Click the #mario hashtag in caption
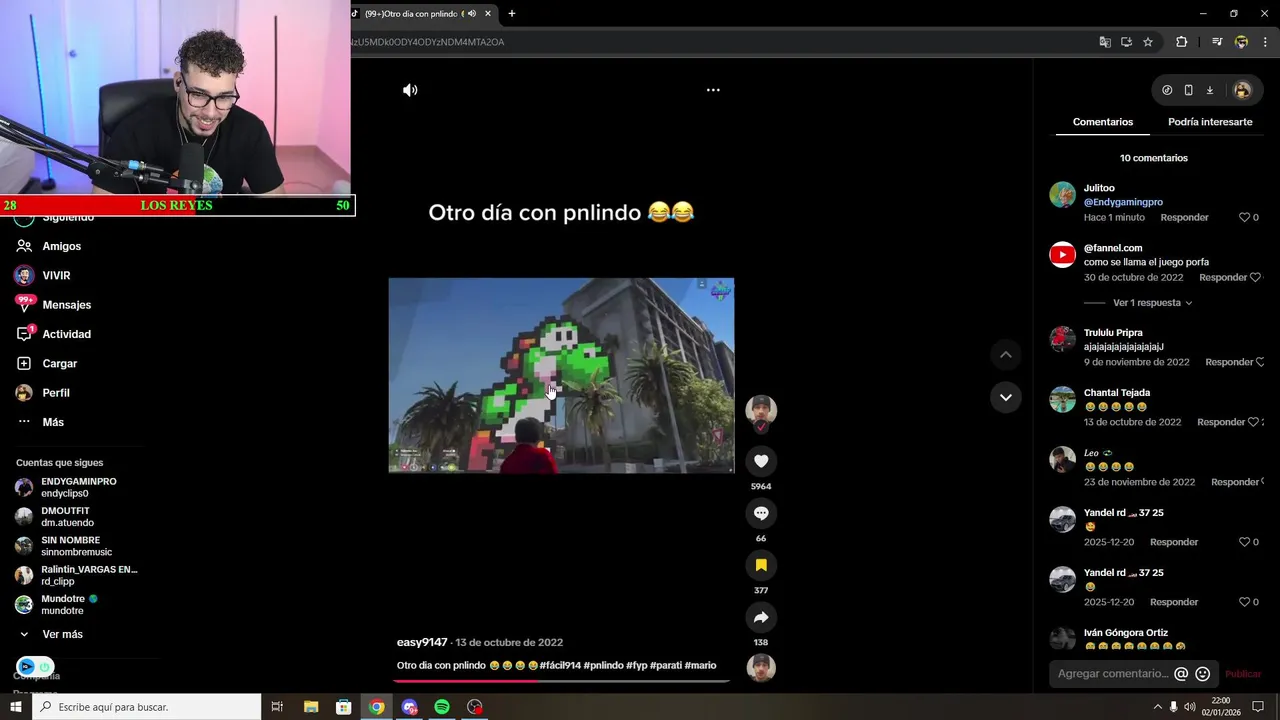The width and height of the screenshot is (1280, 720). pyautogui.click(x=700, y=665)
